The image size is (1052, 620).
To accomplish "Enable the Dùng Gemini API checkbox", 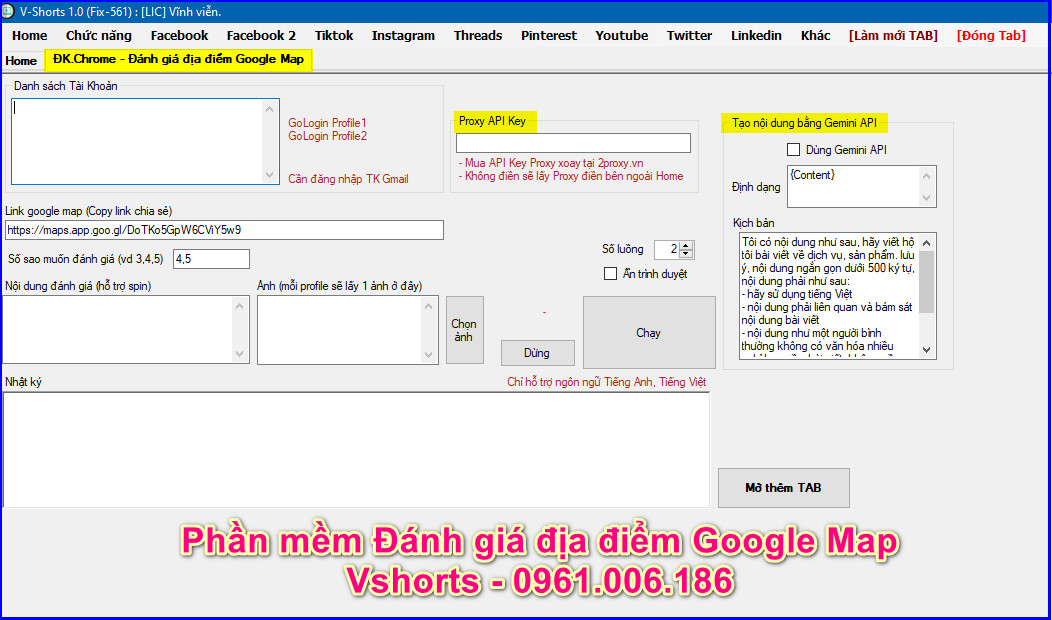I will pyautogui.click(x=793, y=150).
